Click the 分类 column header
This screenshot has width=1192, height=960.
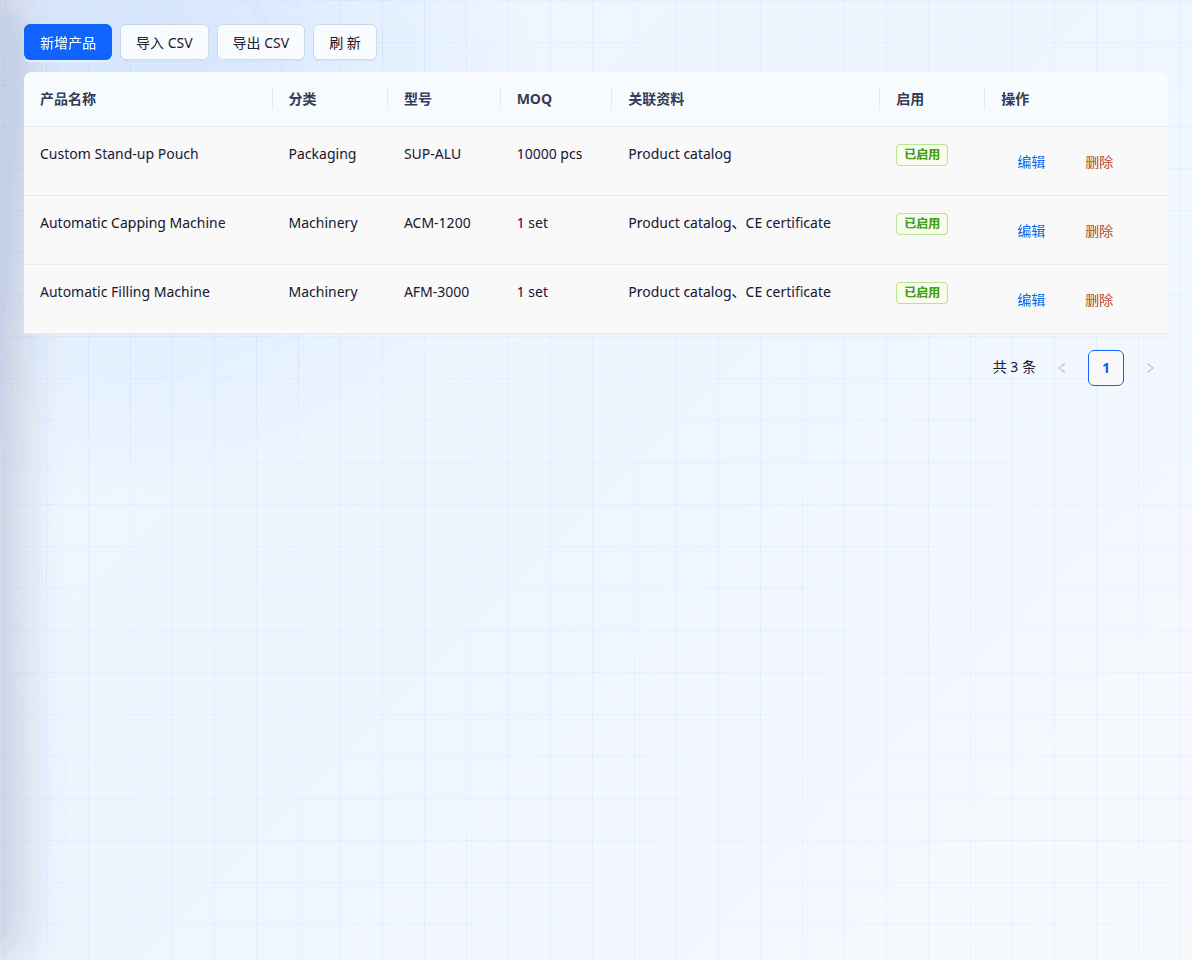(330, 99)
